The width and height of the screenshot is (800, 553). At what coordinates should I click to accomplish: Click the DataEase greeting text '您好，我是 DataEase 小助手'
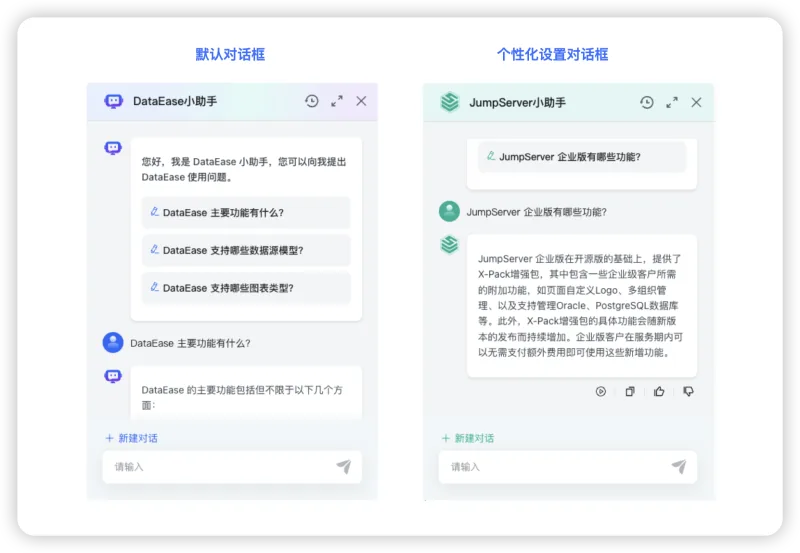[x=207, y=162]
